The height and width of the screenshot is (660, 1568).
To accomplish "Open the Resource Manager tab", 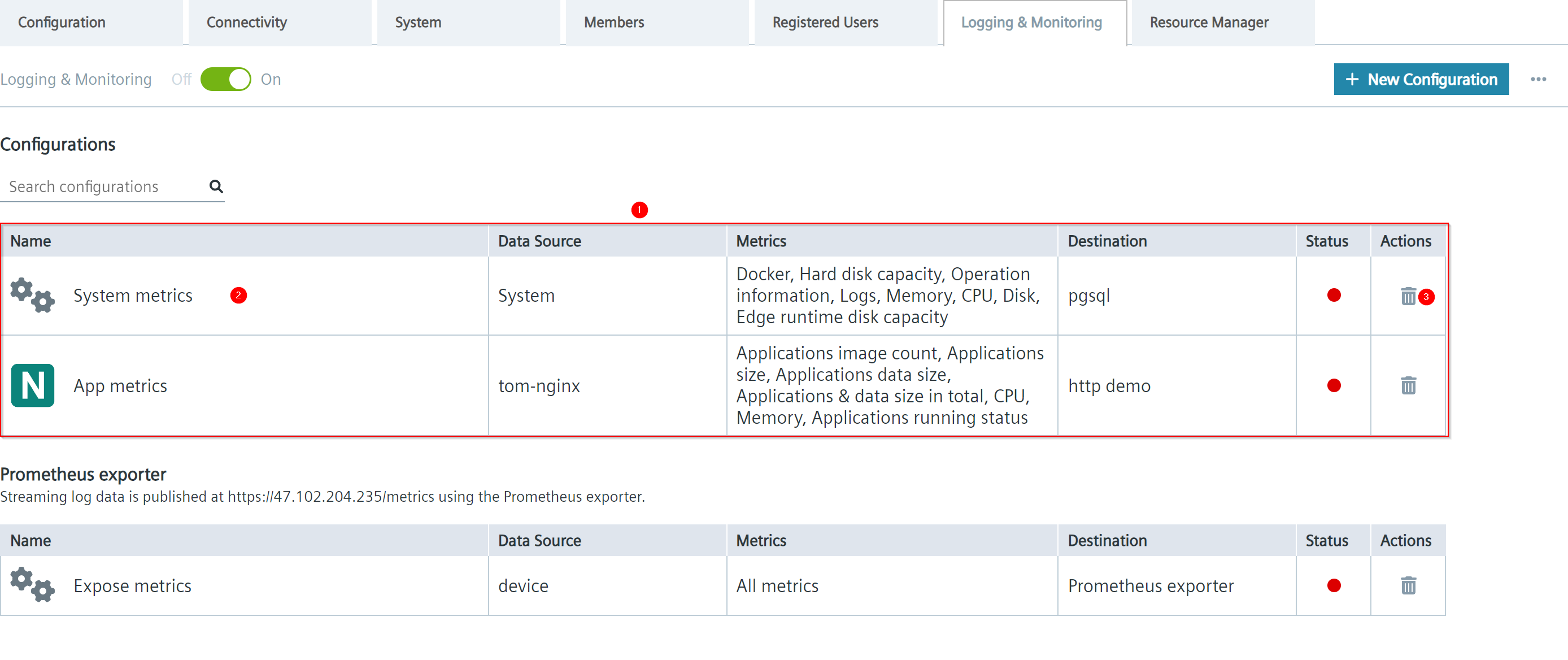I will [x=1209, y=23].
